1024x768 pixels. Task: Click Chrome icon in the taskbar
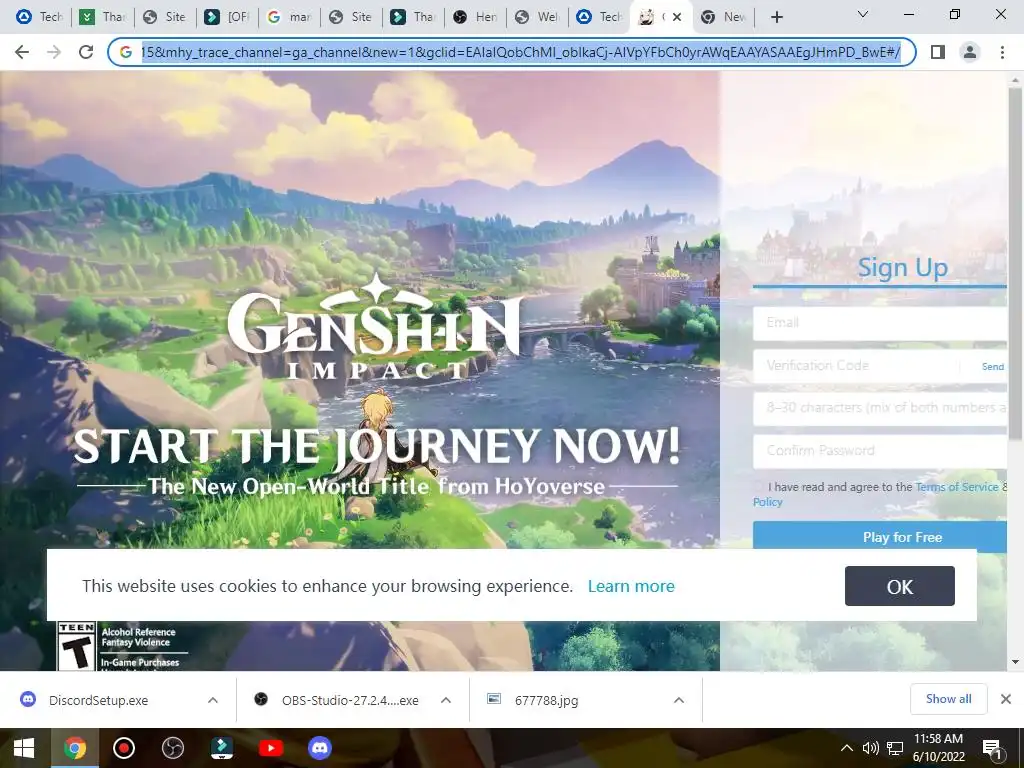point(74,748)
